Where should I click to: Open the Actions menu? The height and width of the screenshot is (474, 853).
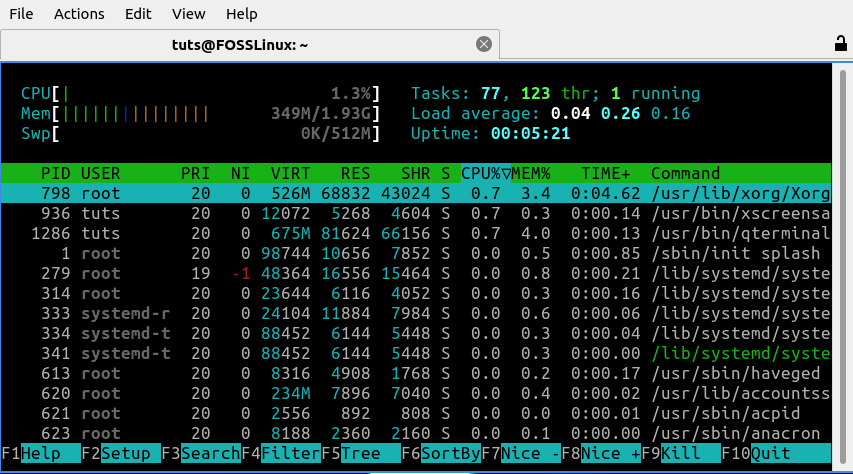coord(79,14)
